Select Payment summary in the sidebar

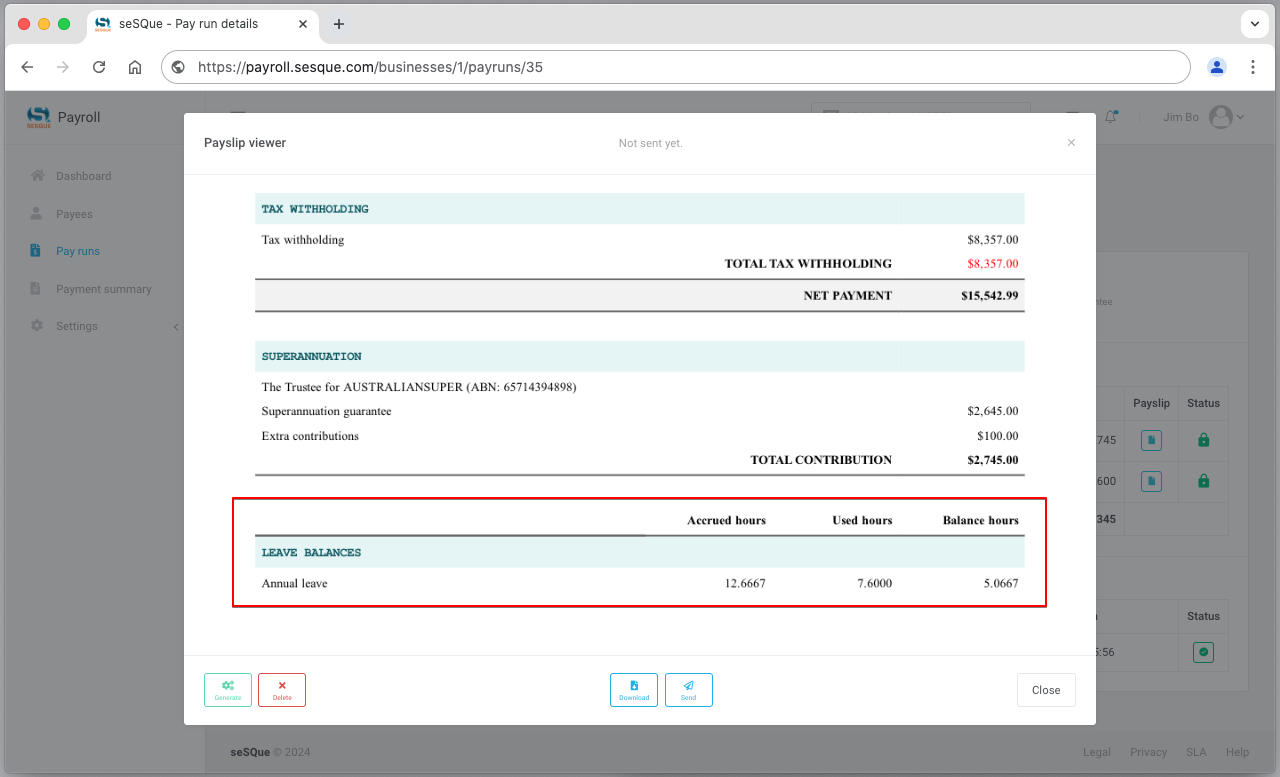point(103,289)
